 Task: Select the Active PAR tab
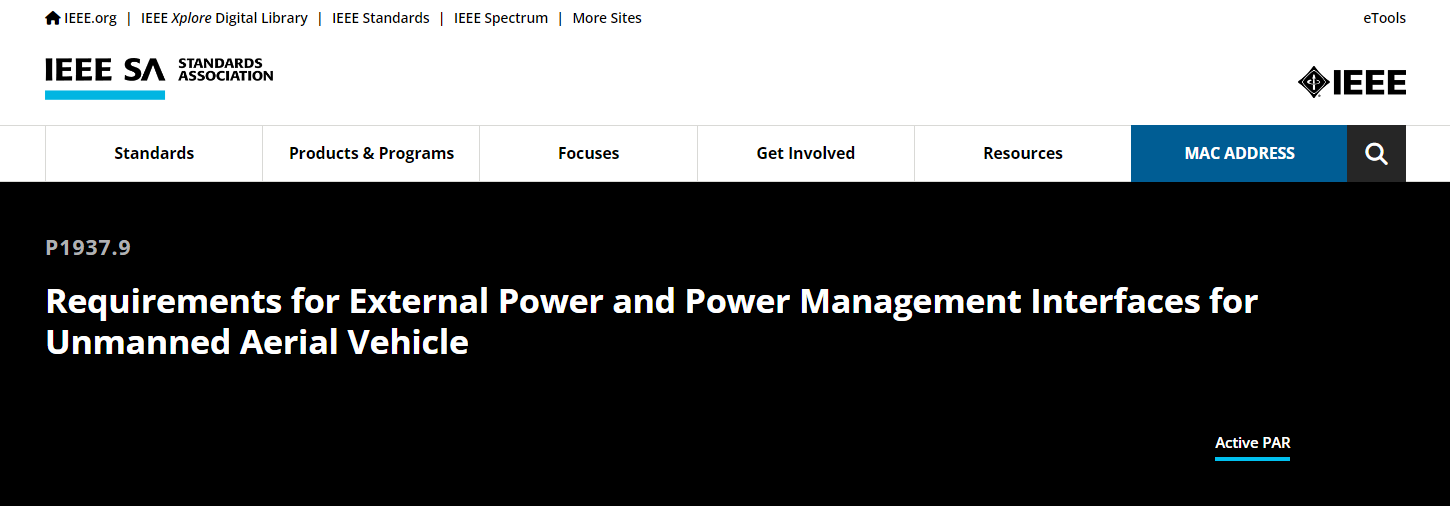point(1252,443)
